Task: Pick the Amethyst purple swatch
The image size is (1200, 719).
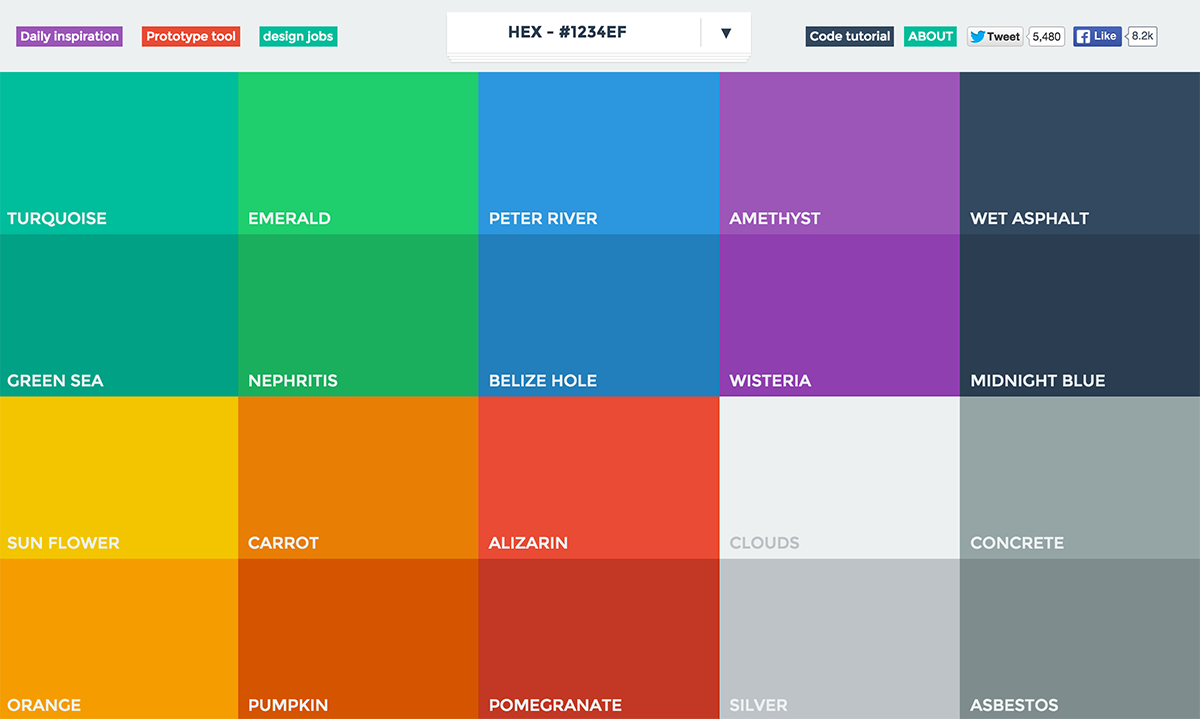Action: tap(838, 150)
